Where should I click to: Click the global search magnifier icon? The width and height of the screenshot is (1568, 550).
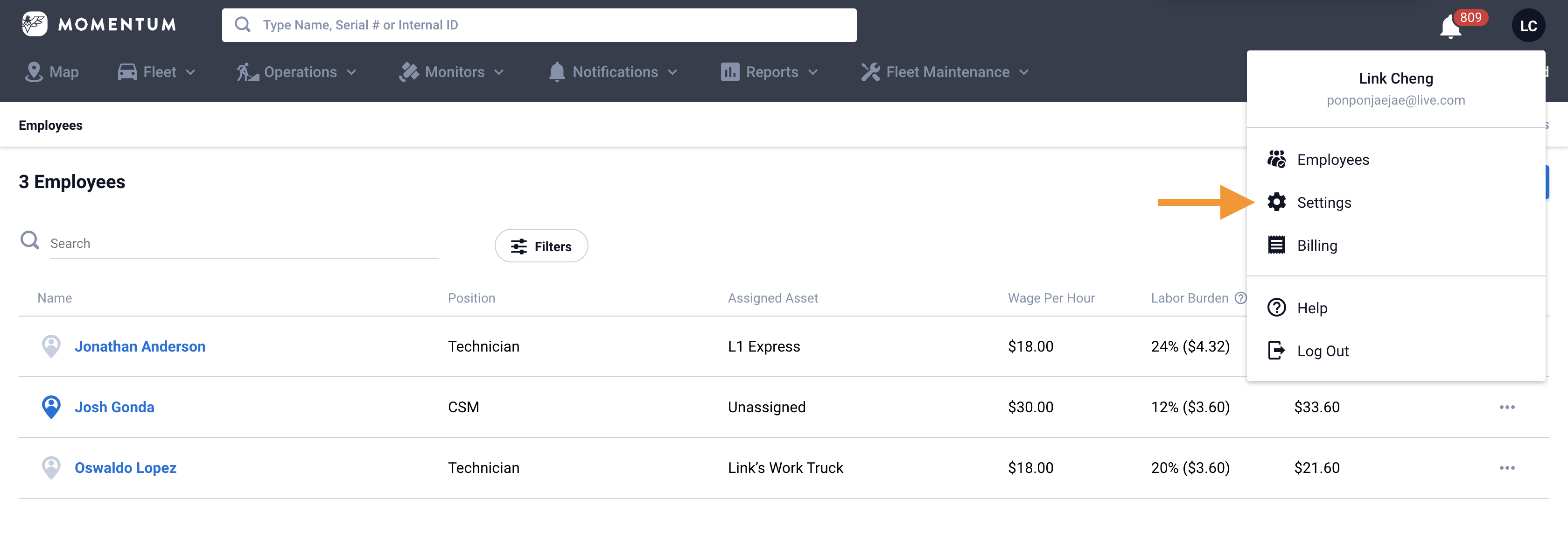pos(242,24)
